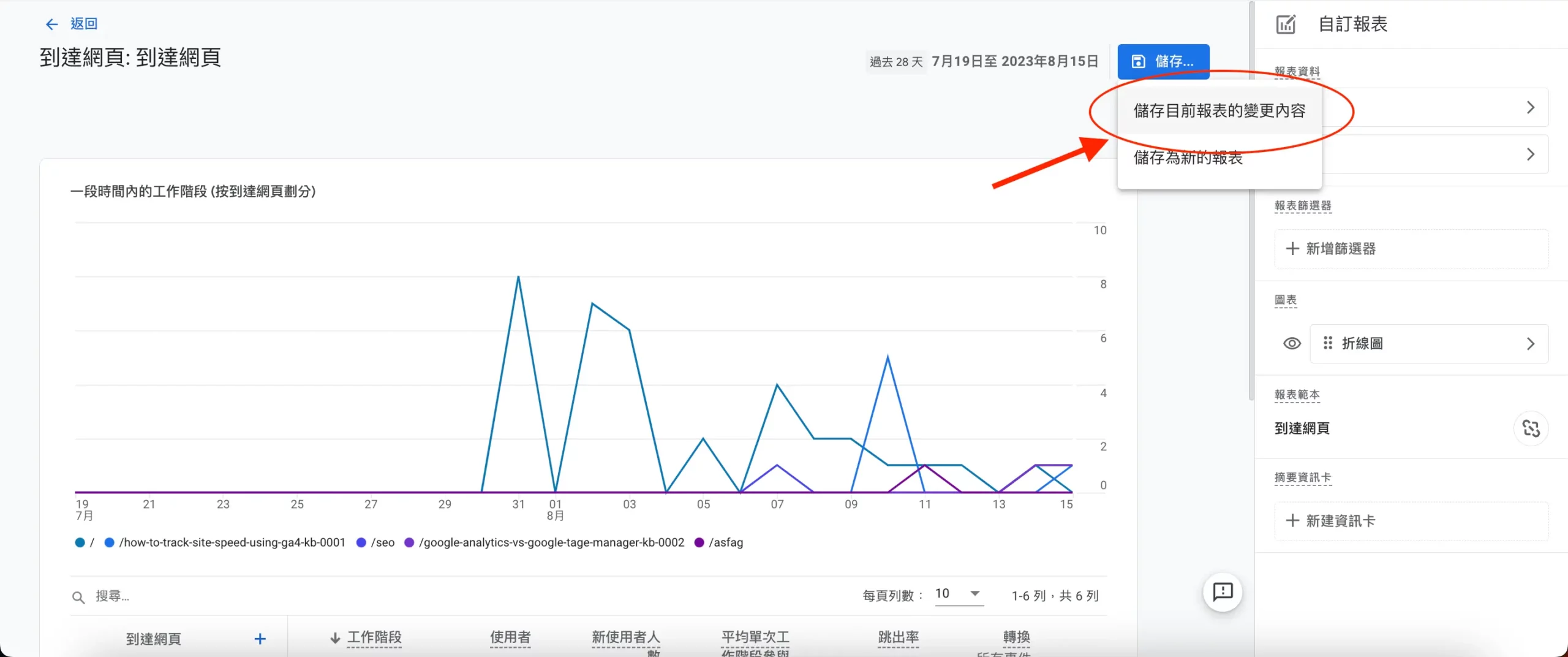Open the 折線圖 chart settings chevron

pyautogui.click(x=1530, y=343)
